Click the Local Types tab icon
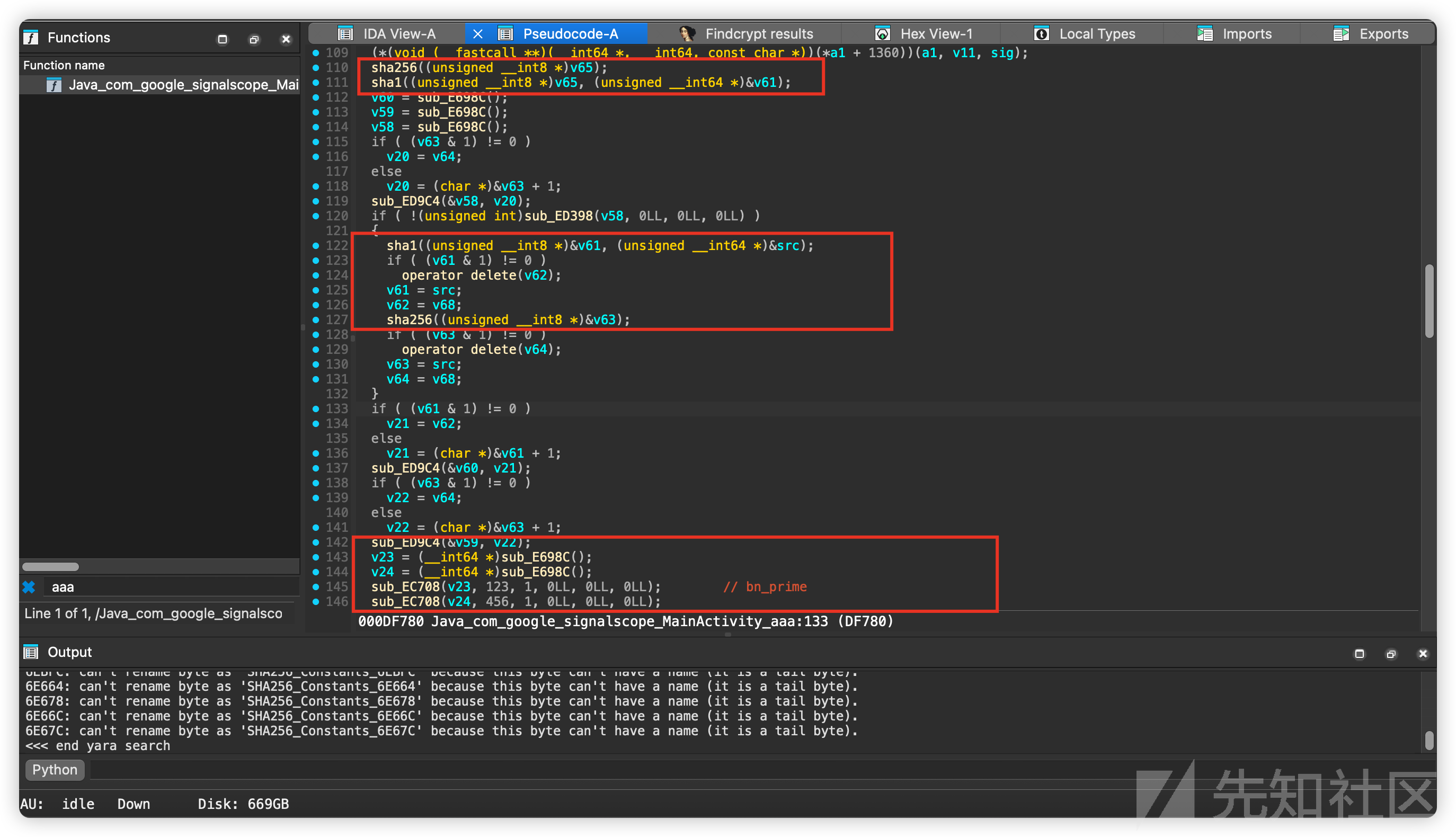The height and width of the screenshot is (837, 1456). 1041,34
